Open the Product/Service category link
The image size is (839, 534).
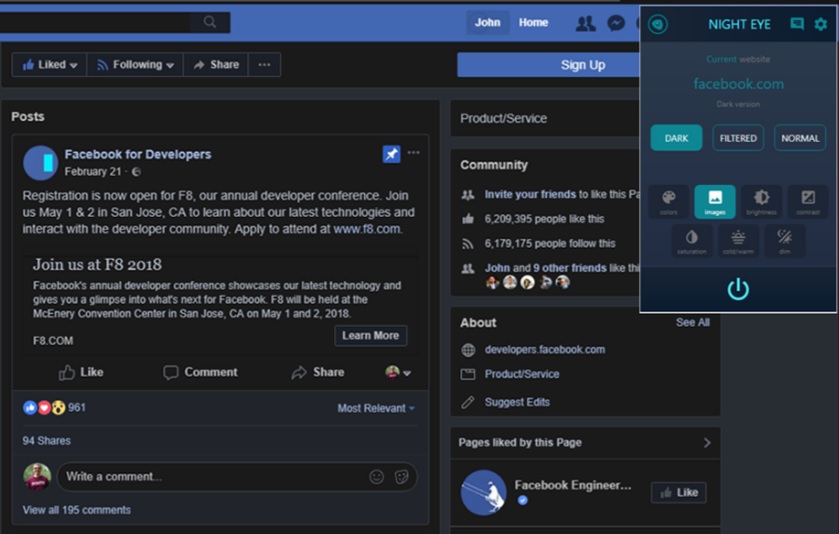(x=522, y=374)
